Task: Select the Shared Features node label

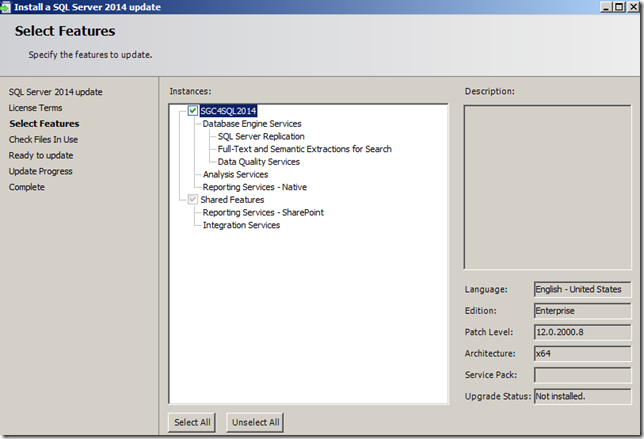Action: tap(232, 200)
